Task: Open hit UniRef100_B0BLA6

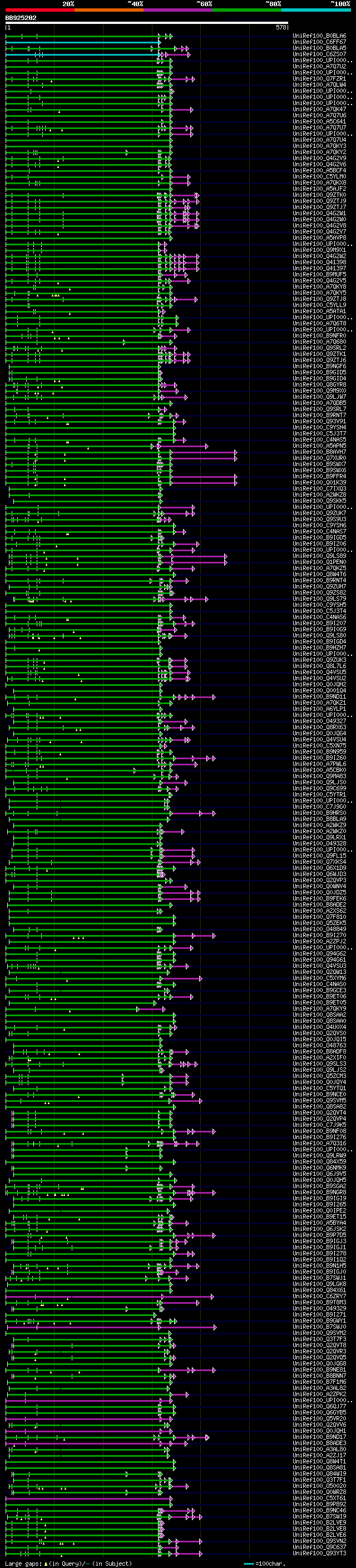Action: (x=319, y=36)
